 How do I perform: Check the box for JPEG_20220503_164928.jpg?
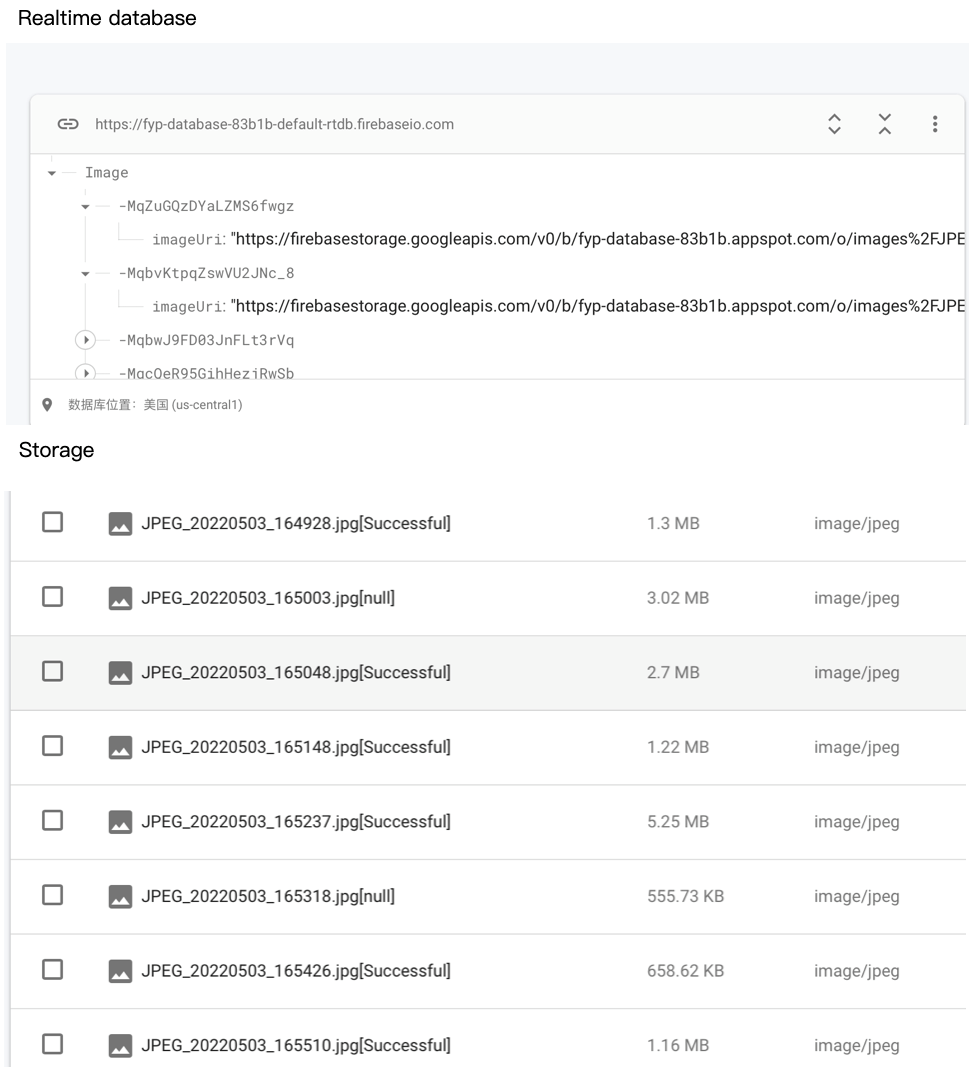(x=53, y=523)
